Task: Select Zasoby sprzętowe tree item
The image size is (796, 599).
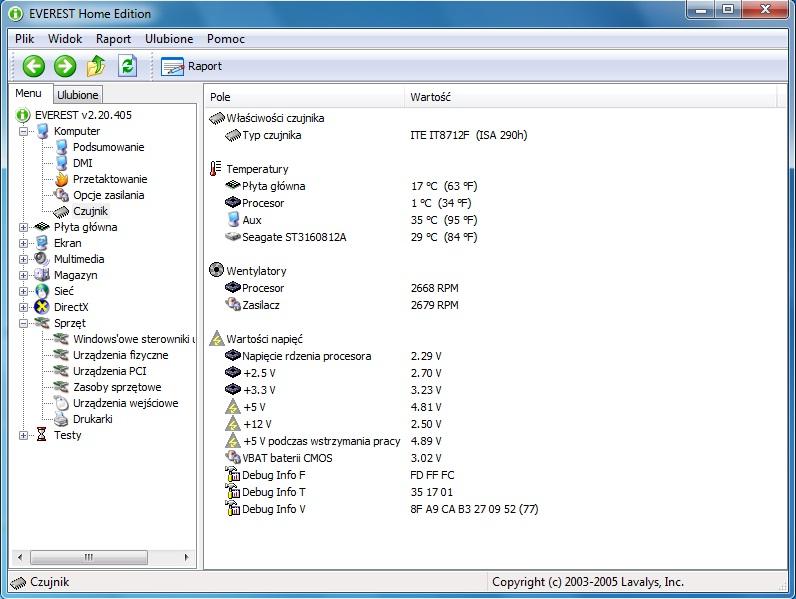Action: click(117, 387)
